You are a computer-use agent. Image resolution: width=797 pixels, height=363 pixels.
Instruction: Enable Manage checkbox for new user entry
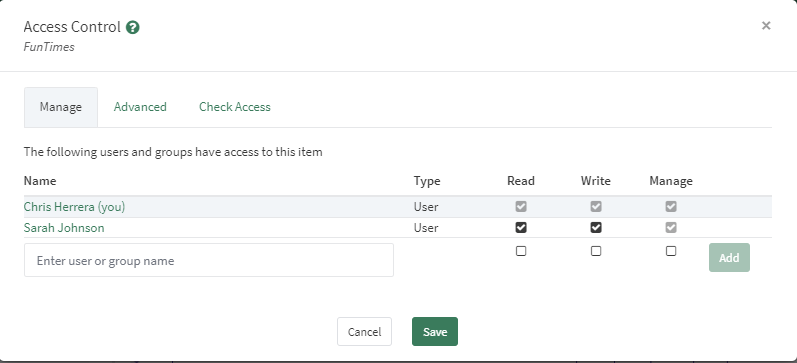(x=671, y=251)
